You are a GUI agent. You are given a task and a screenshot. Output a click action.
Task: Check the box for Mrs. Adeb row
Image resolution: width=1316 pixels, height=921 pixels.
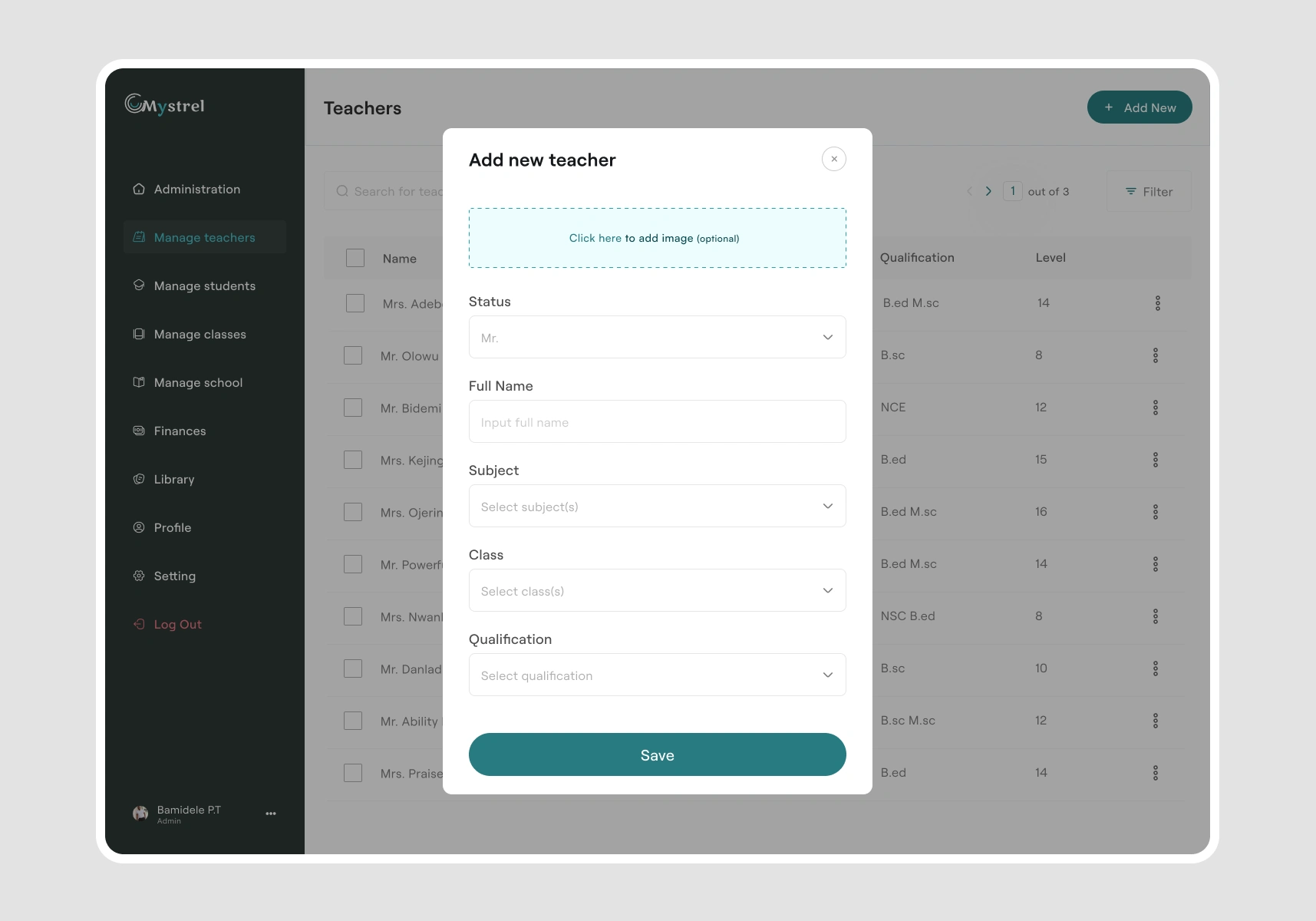[355, 303]
